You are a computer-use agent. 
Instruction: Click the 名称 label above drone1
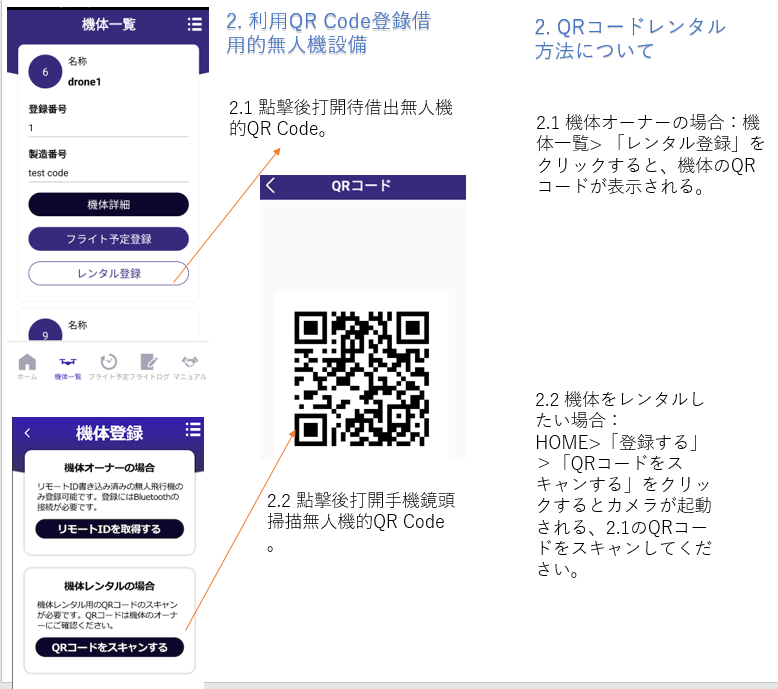77,61
